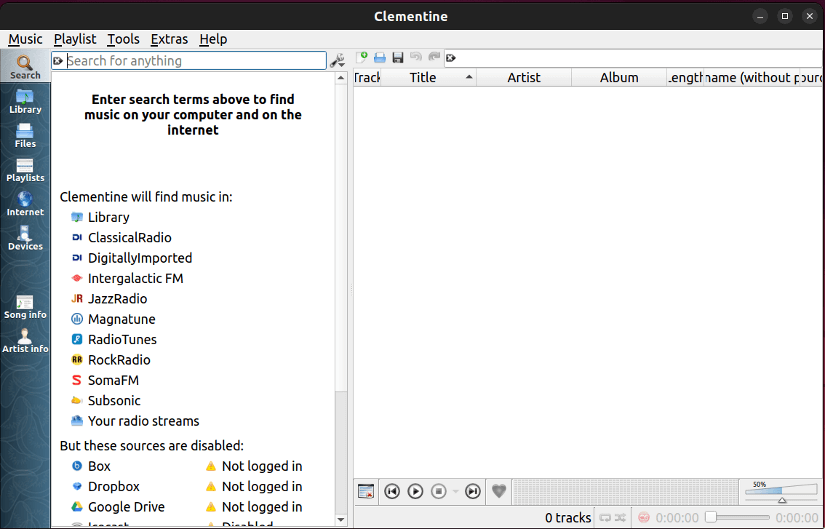Open the Search tab in sidebar

point(25,66)
